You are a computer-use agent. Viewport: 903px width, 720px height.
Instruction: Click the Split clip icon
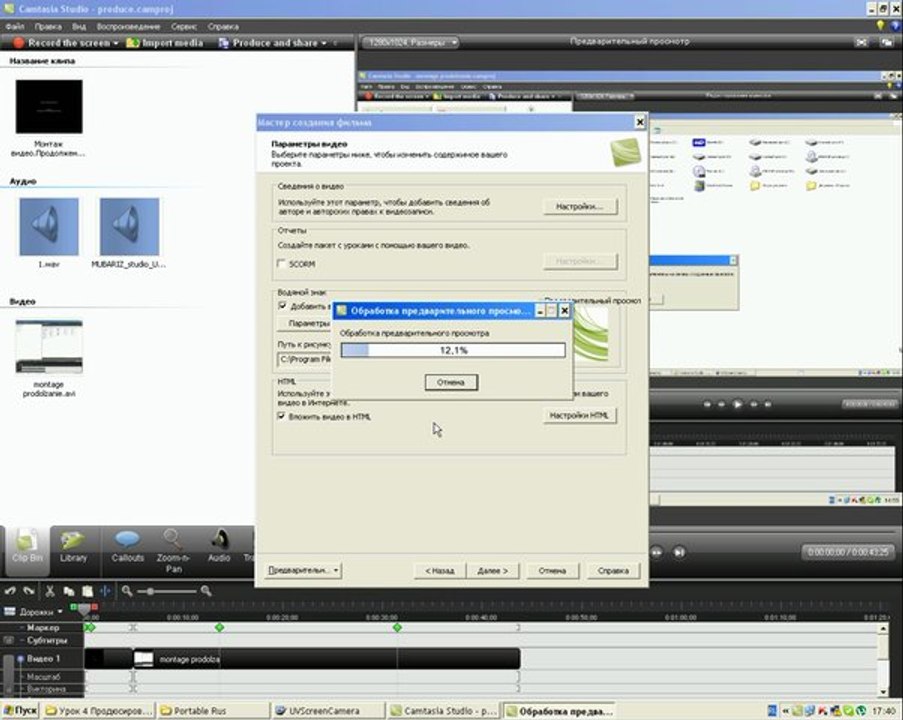tap(105, 591)
